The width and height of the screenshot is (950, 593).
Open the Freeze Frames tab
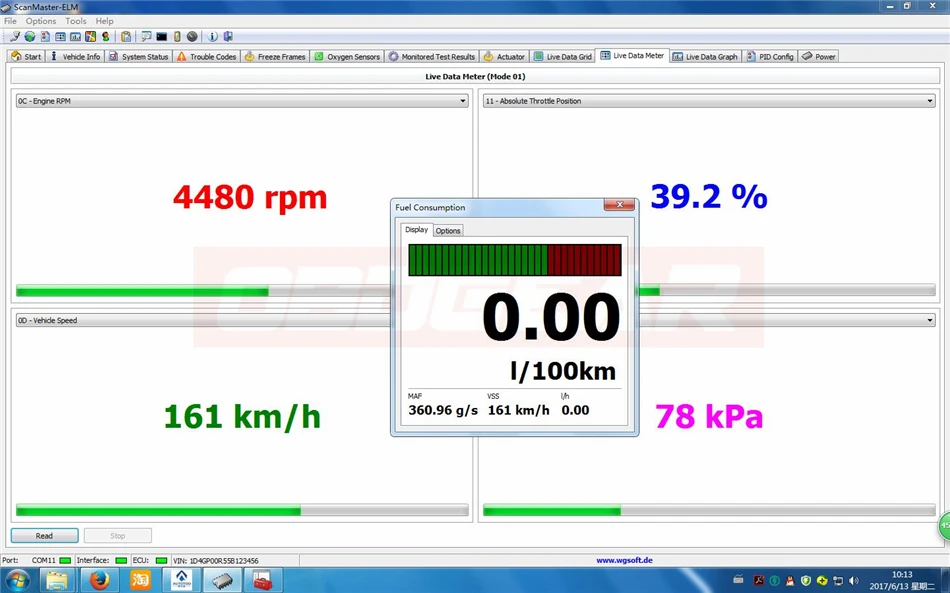coord(275,56)
